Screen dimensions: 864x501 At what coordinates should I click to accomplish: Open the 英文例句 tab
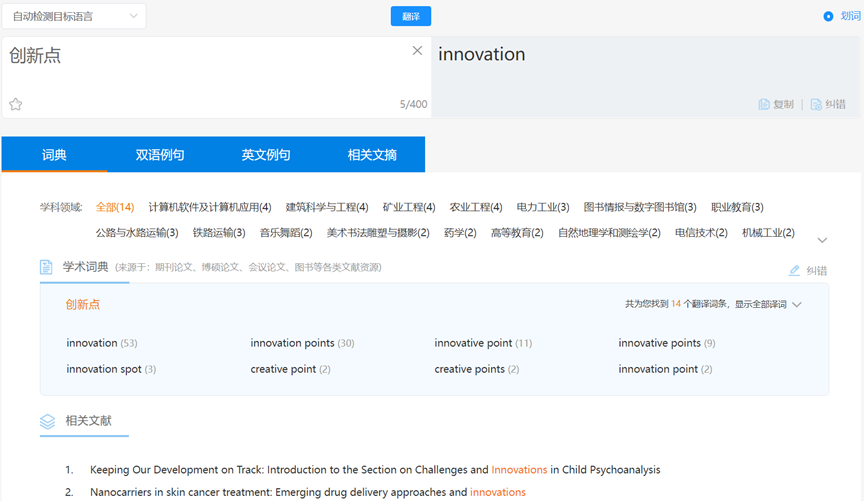[266, 155]
